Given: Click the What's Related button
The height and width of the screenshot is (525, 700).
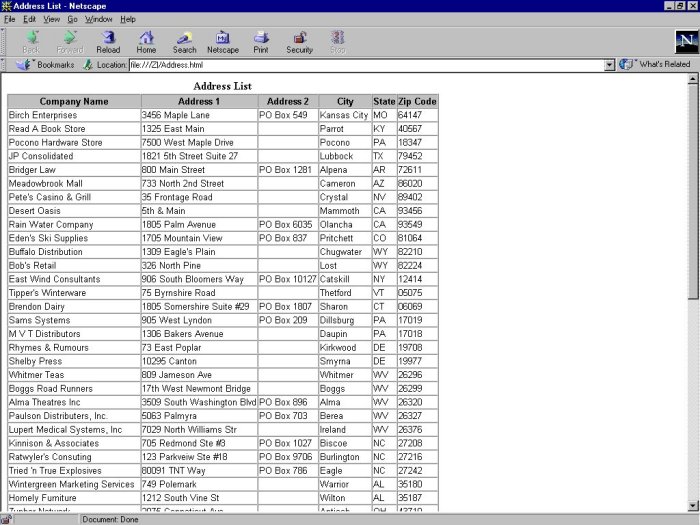Looking at the screenshot, I should [x=655, y=64].
